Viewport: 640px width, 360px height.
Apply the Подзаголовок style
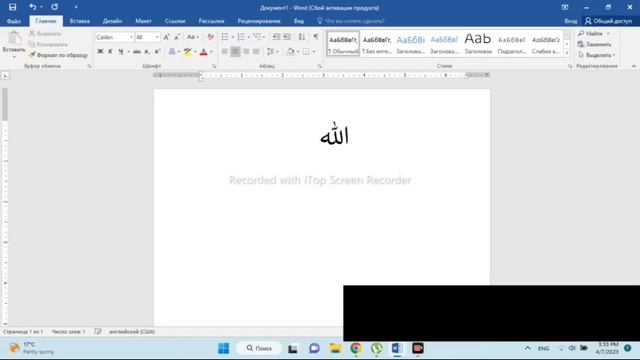click(511, 44)
